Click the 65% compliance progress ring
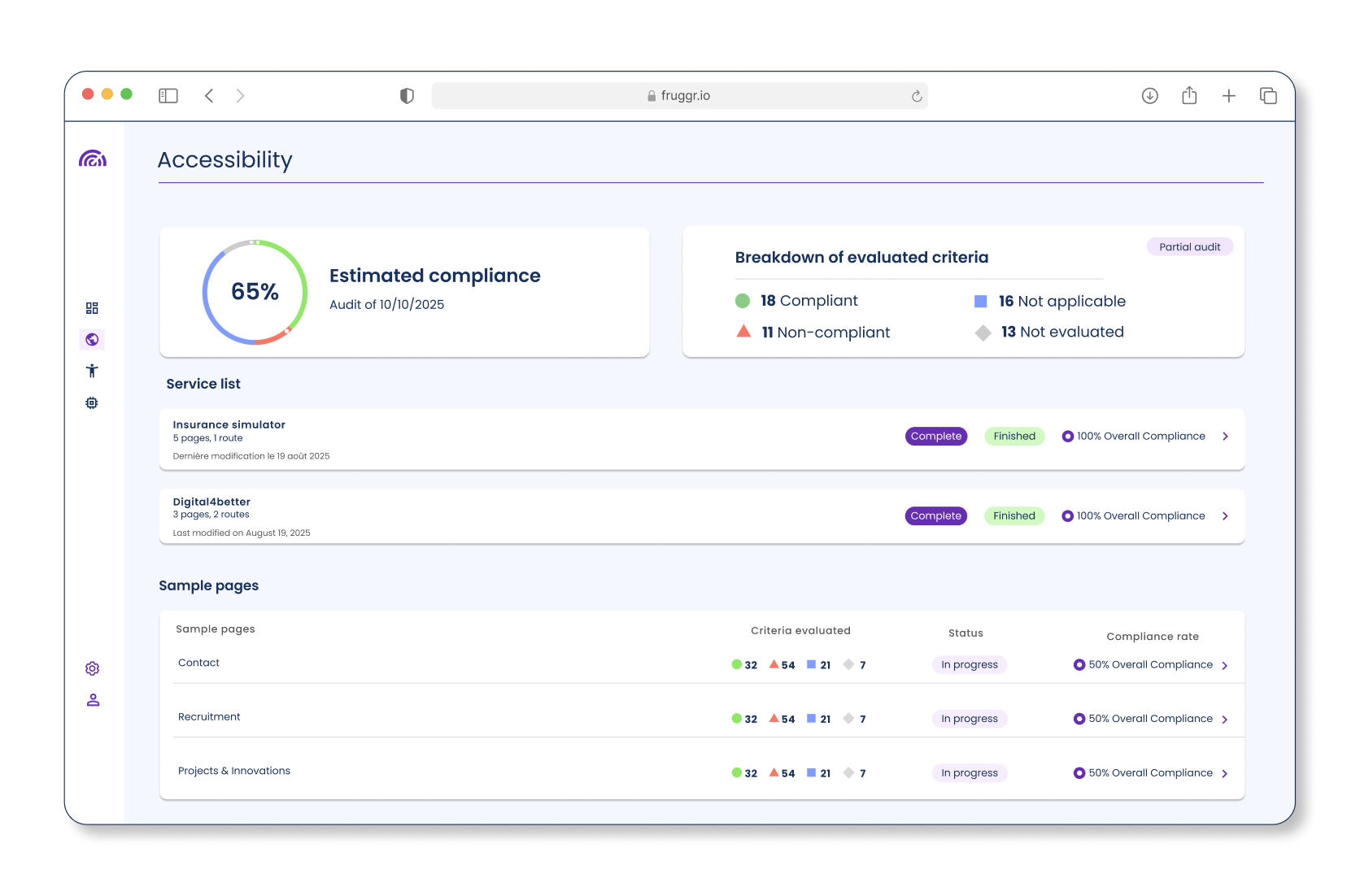Screen dimensions: 1360x896 (255, 292)
